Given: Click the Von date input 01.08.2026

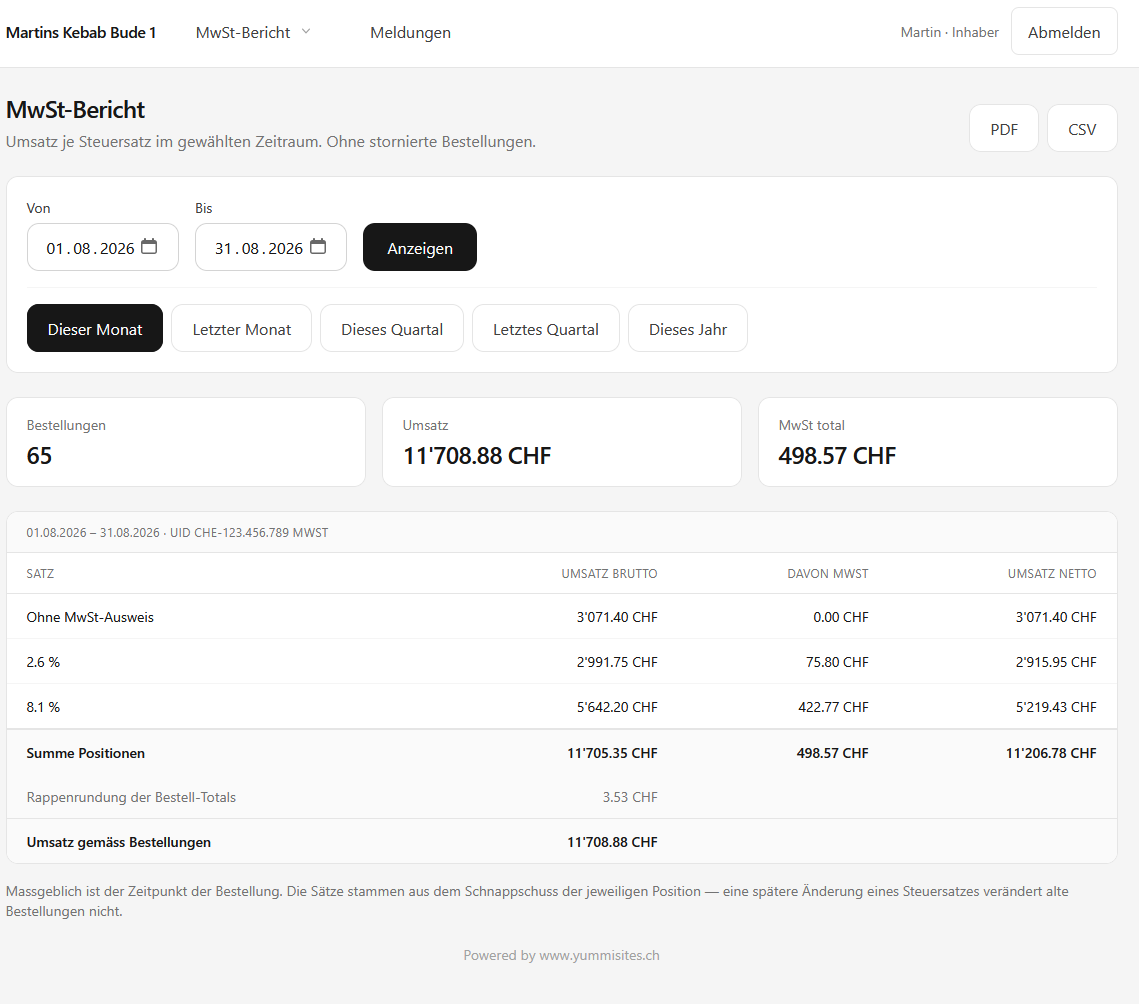Looking at the screenshot, I should [x=102, y=247].
